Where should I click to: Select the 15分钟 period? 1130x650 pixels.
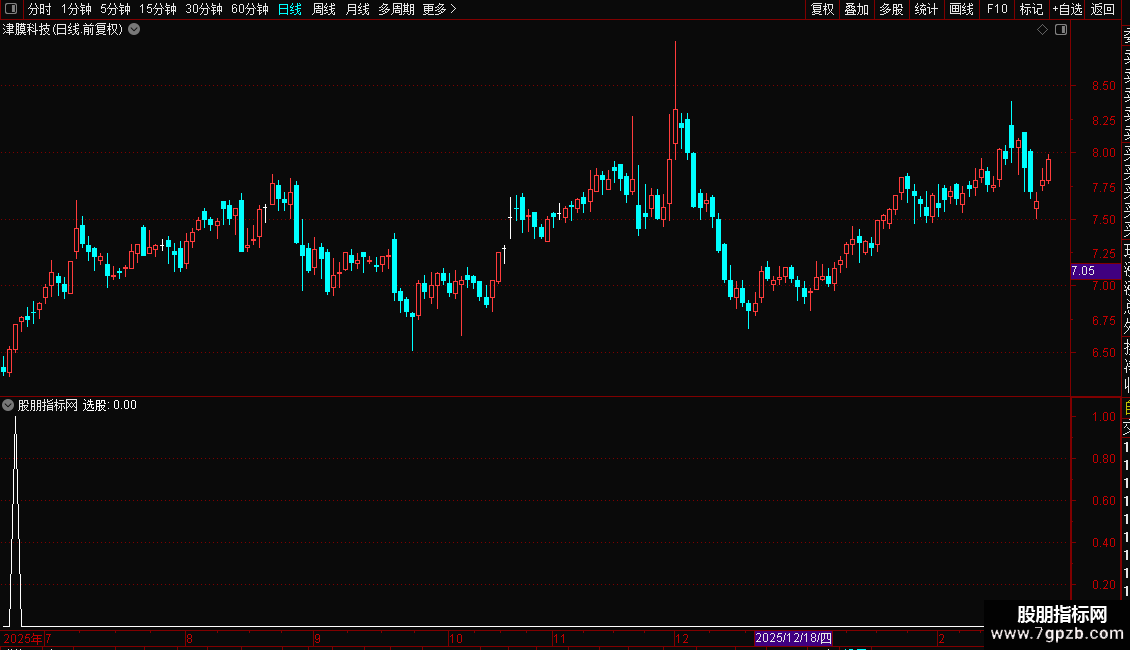click(158, 9)
